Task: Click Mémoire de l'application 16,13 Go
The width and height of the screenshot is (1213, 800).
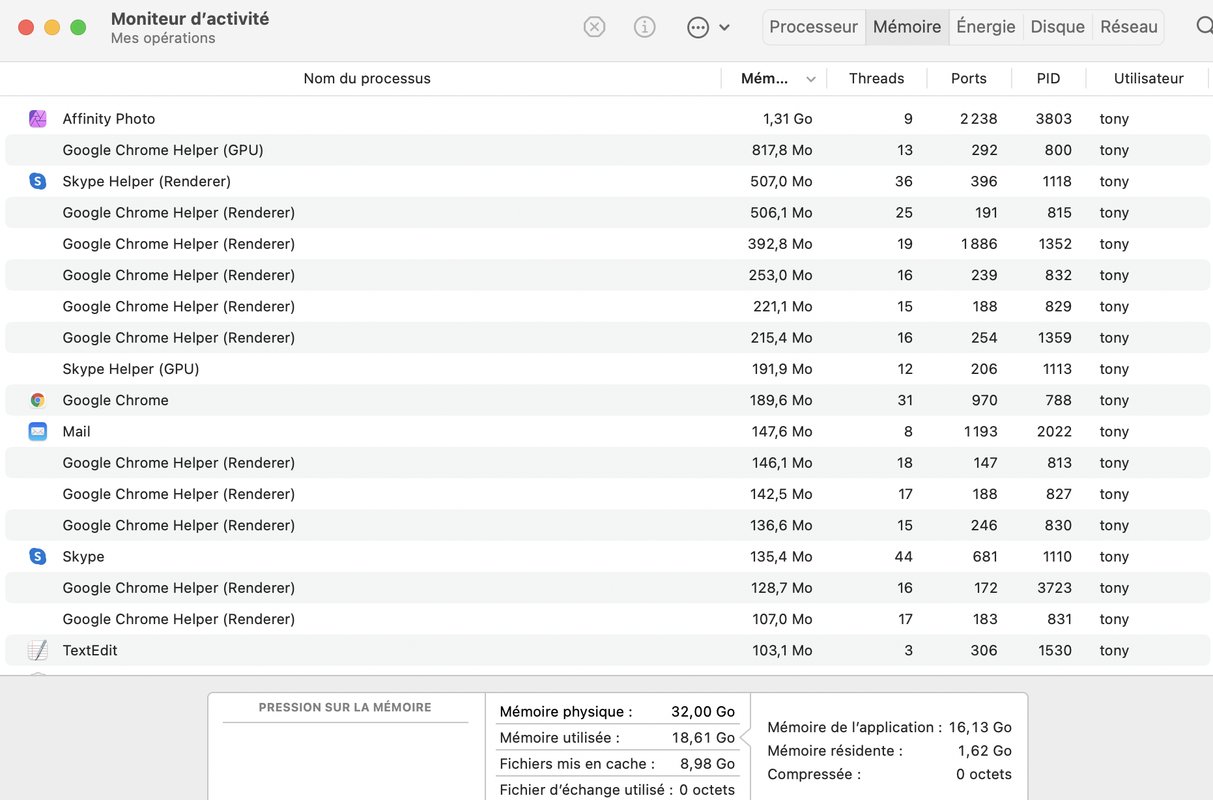Action: click(x=889, y=727)
